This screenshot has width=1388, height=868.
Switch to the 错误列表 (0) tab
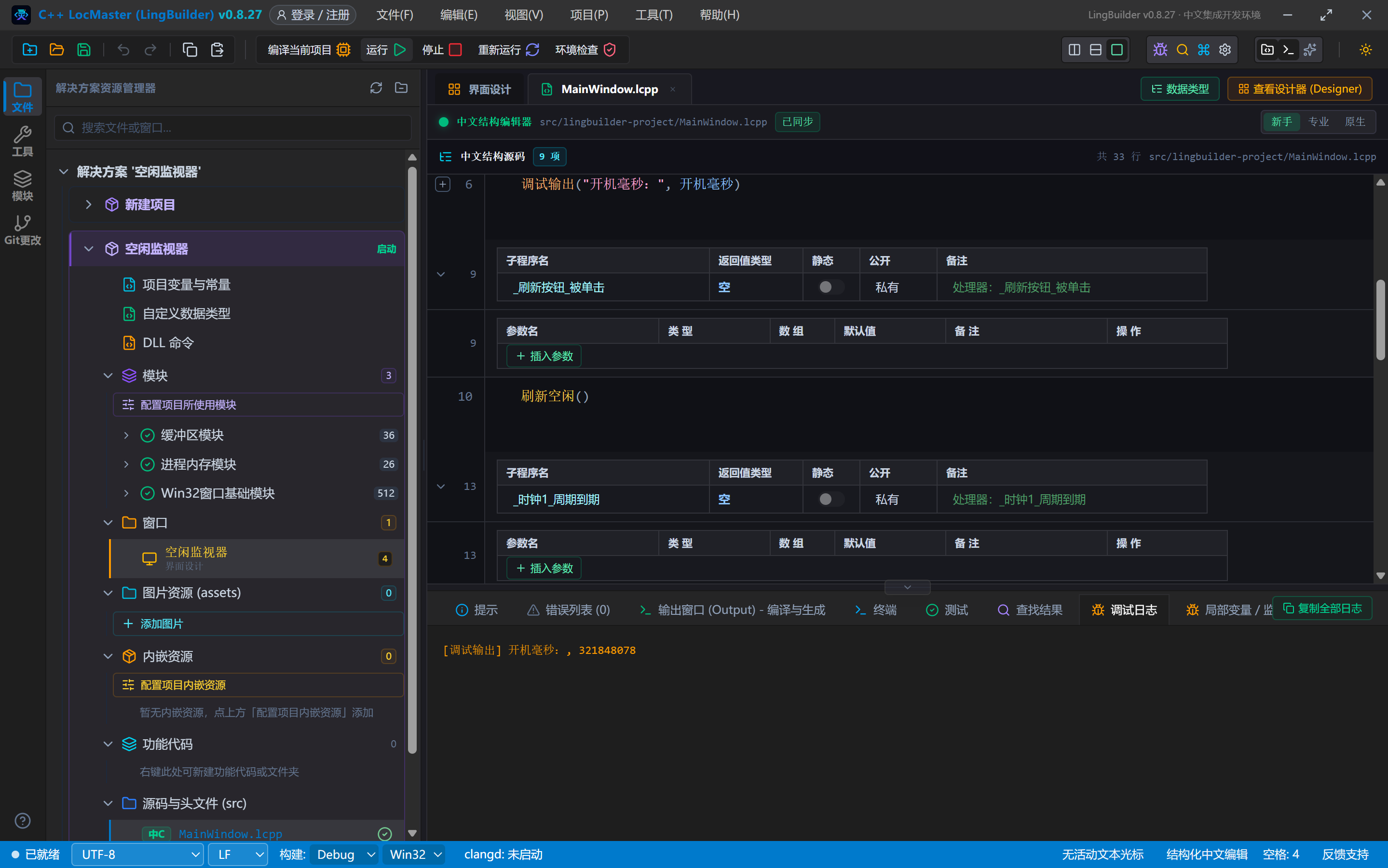click(x=568, y=610)
